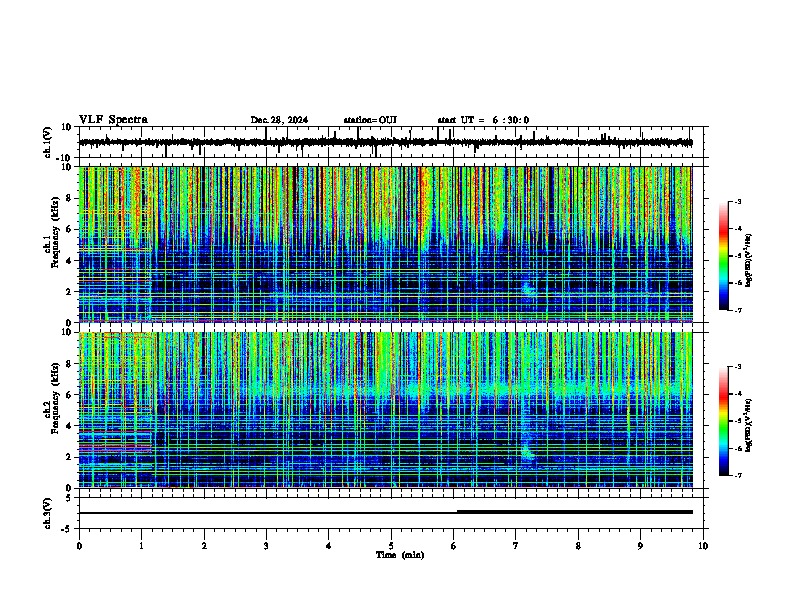792x612 pixels.
Task: Click the "-7" label on ch.2 color scale
Action: coord(737,476)
